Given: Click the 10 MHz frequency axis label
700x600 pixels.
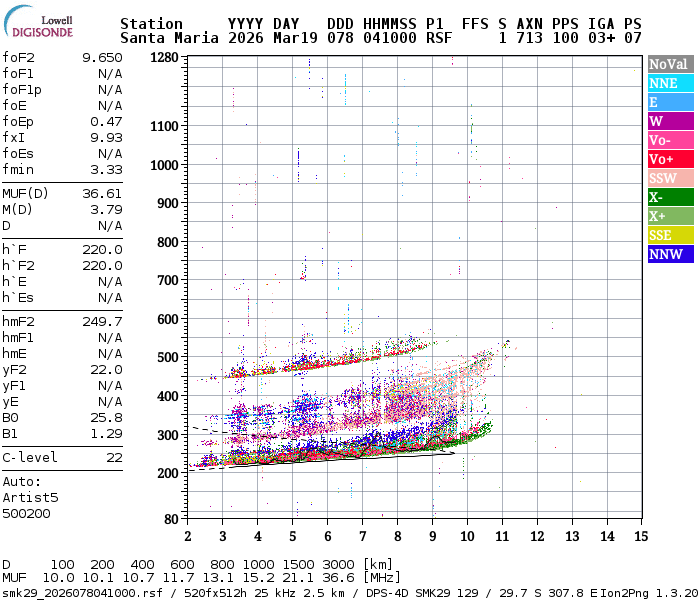Looking at the screenshot, I should click(467, 536).
